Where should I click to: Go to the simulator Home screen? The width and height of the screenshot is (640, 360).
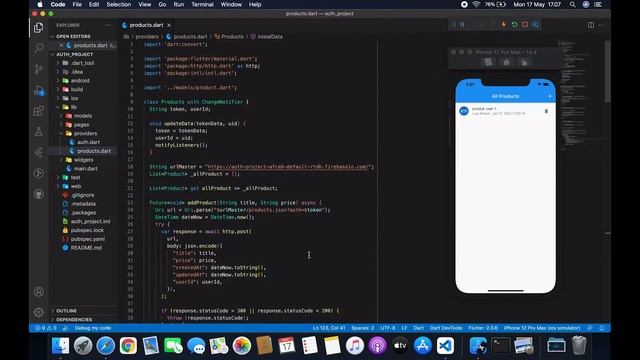(506, 62)
